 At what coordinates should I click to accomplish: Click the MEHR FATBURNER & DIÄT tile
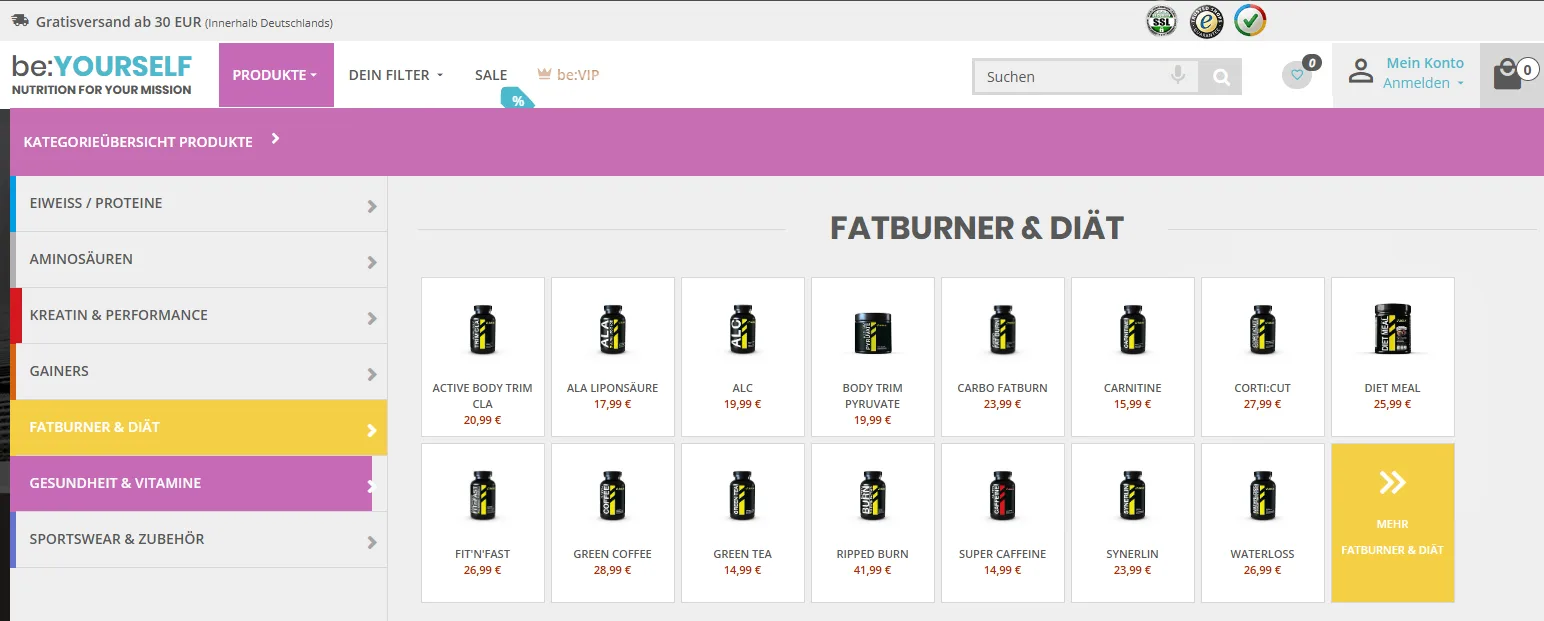pos(1393,523)
